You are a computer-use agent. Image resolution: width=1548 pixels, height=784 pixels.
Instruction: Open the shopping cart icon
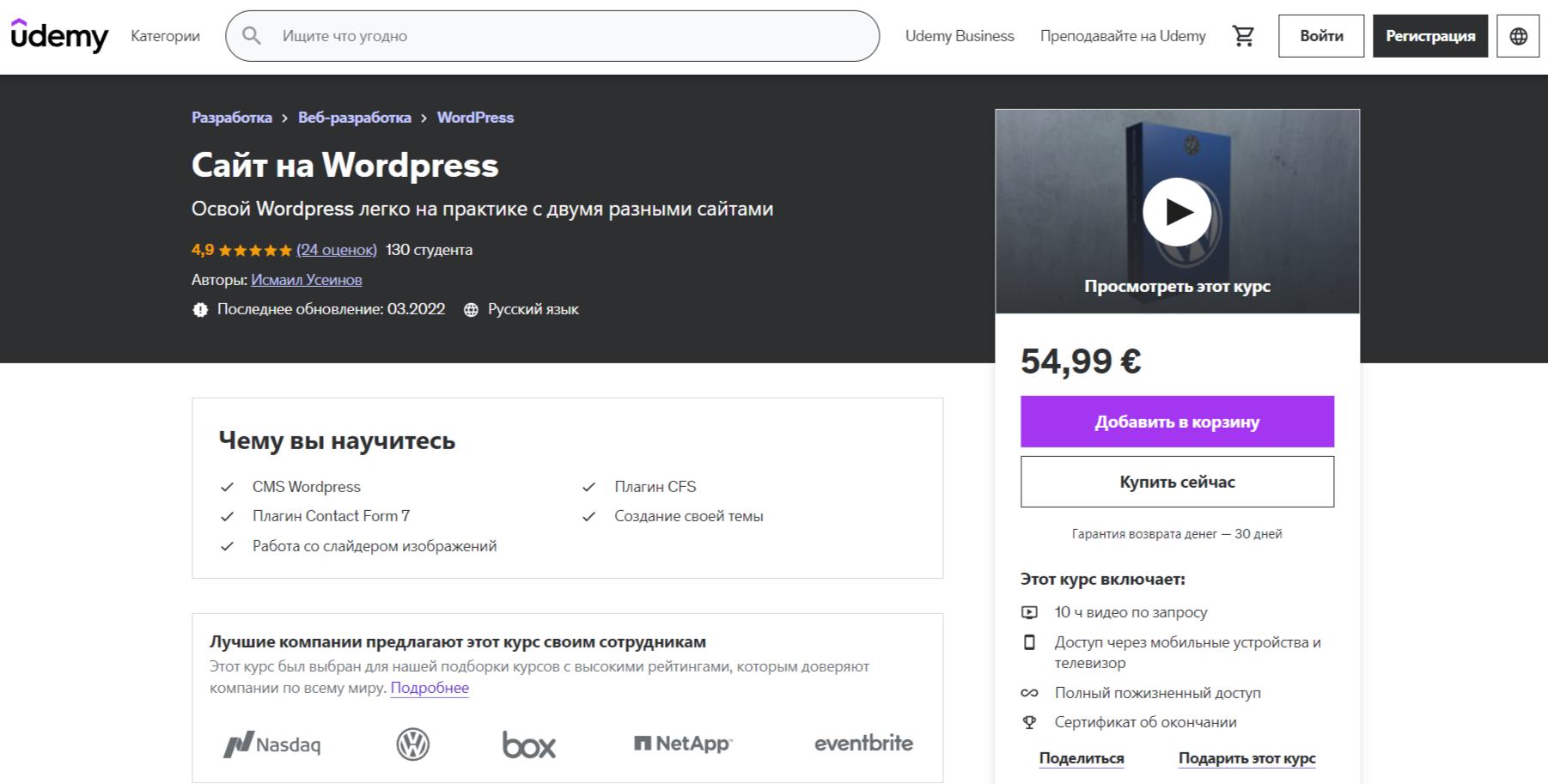1243,36
